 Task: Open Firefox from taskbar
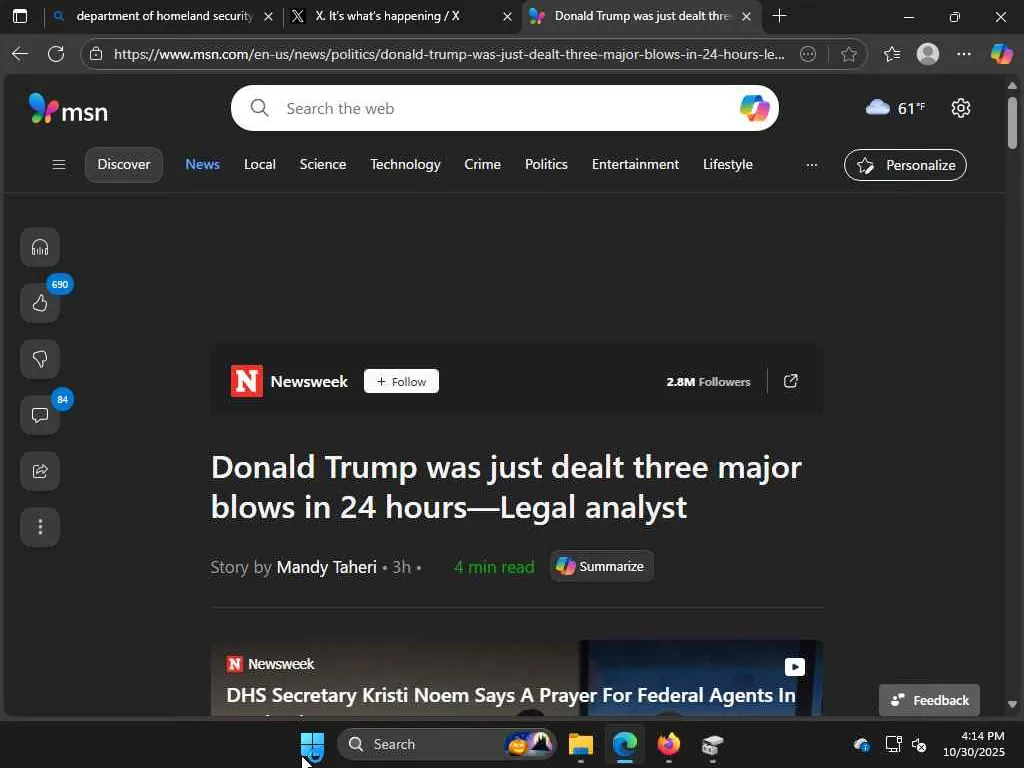668,744
